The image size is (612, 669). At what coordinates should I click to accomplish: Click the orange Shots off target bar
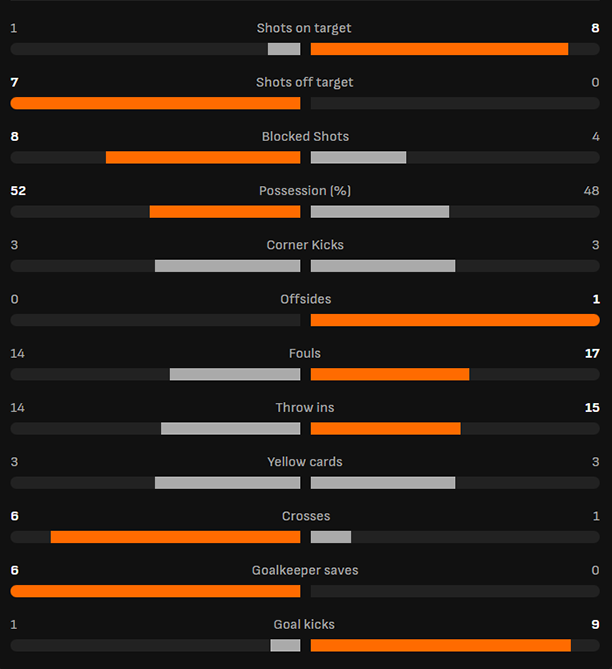click(x=155, y=103)
